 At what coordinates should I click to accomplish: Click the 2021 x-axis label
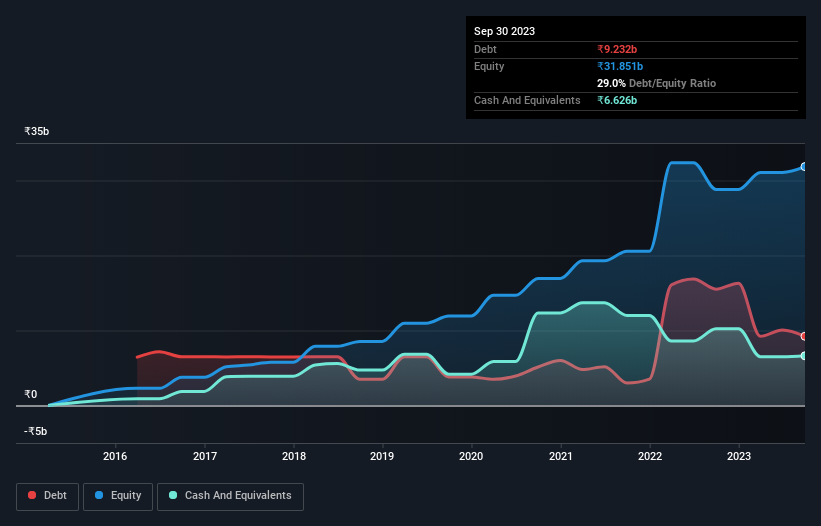561,456
